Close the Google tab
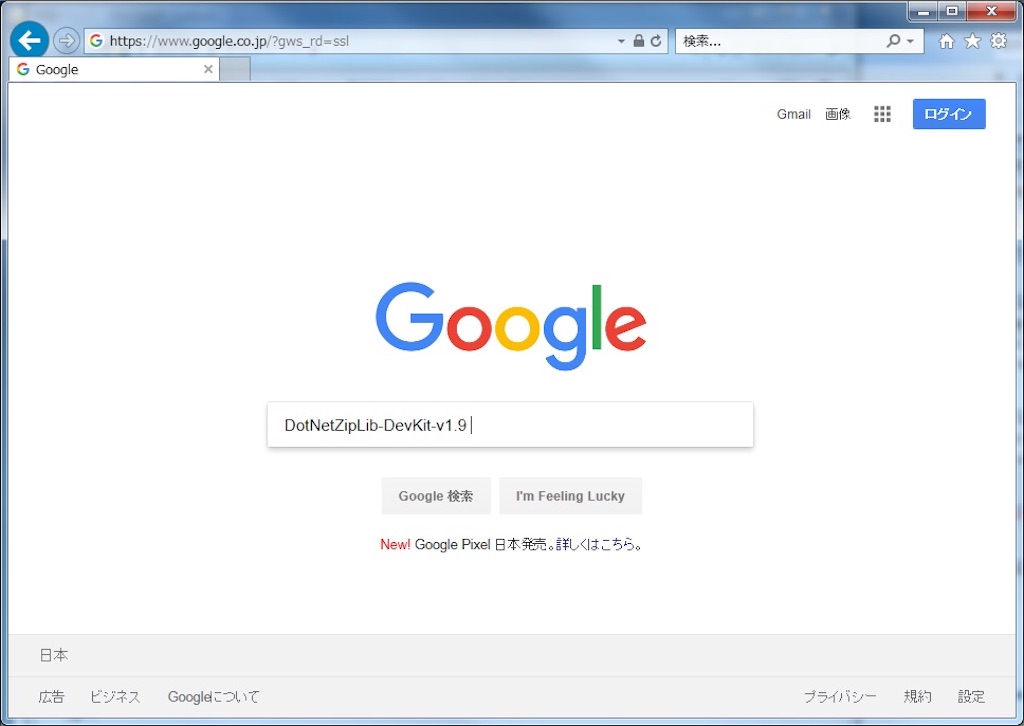 tap(208, 69)
